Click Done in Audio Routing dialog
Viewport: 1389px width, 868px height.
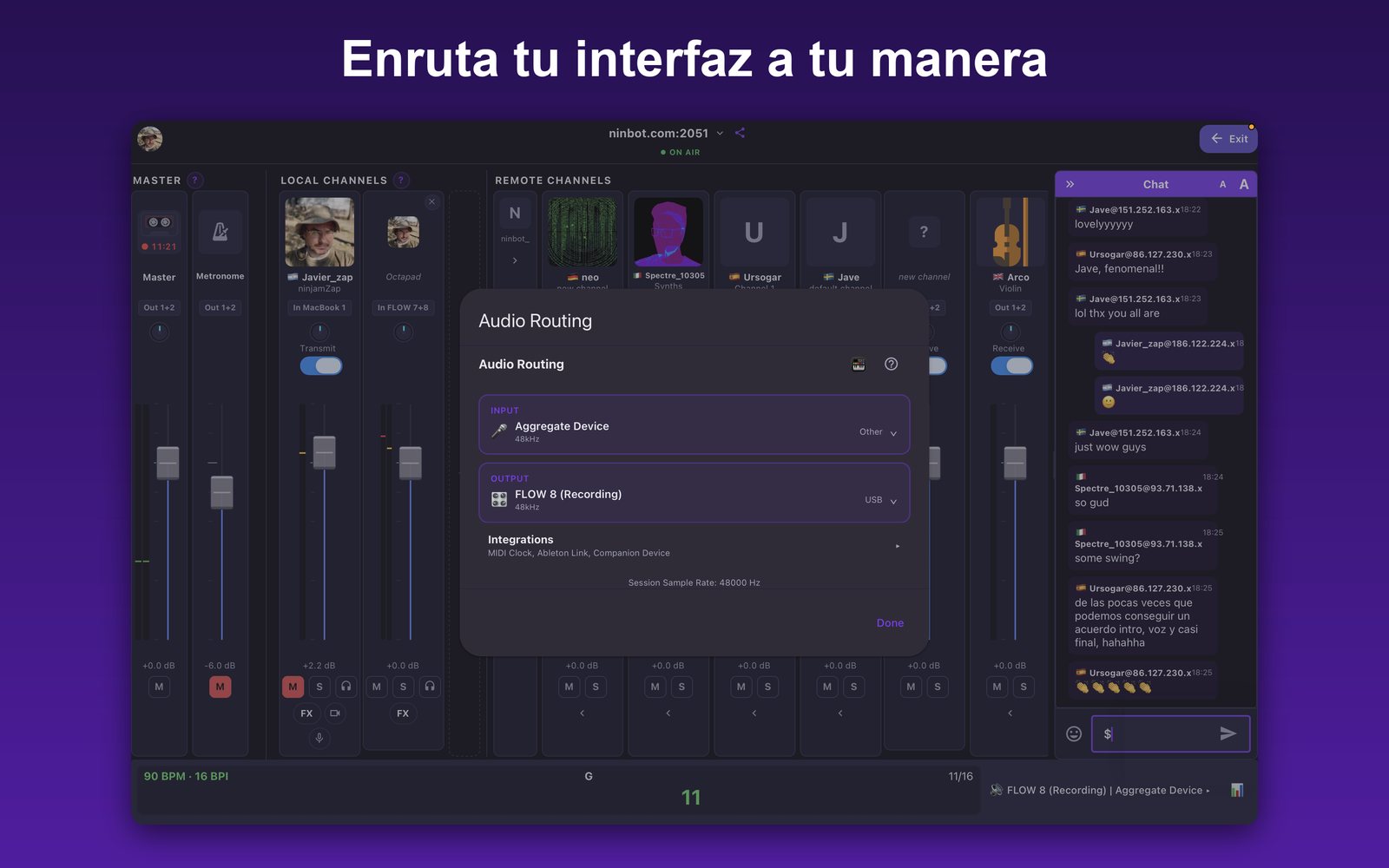click(890, 623)
